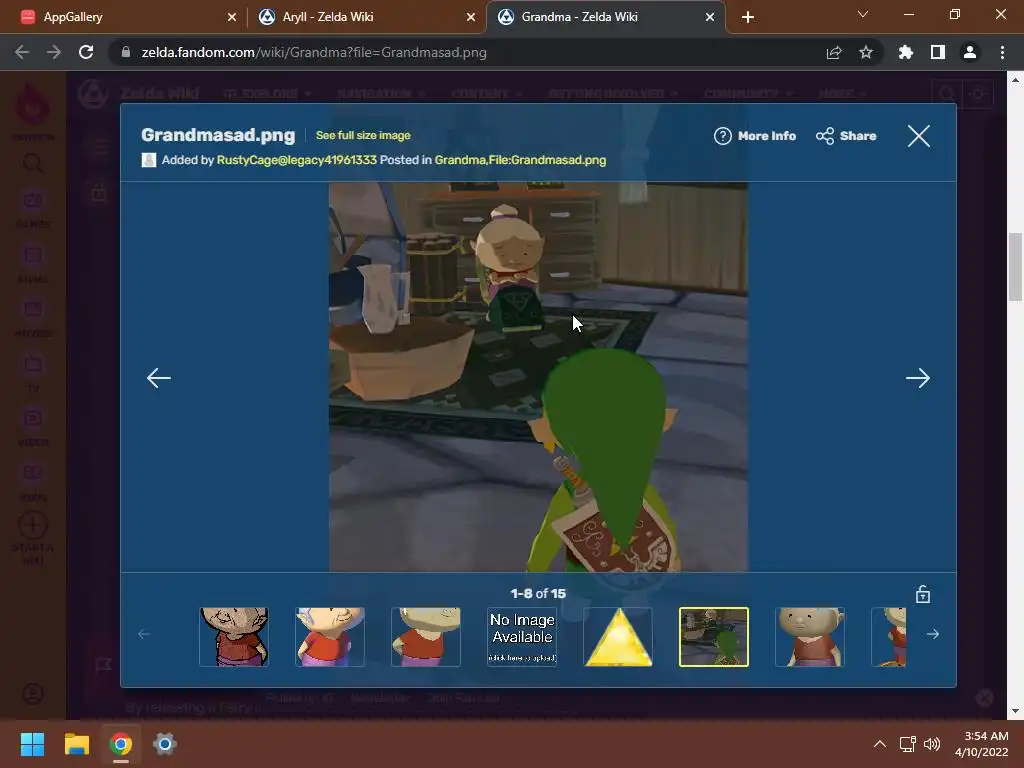Open Windows Start menu
1024x768 pixels.
[32, 744]
